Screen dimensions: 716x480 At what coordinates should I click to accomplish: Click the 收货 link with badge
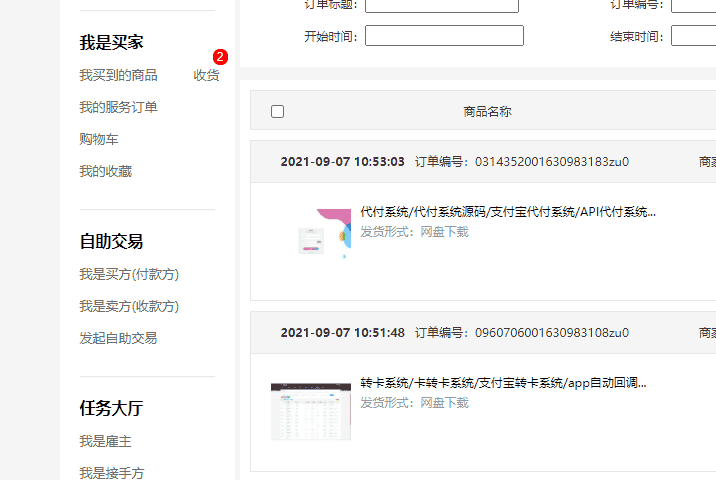coord(206,75)
